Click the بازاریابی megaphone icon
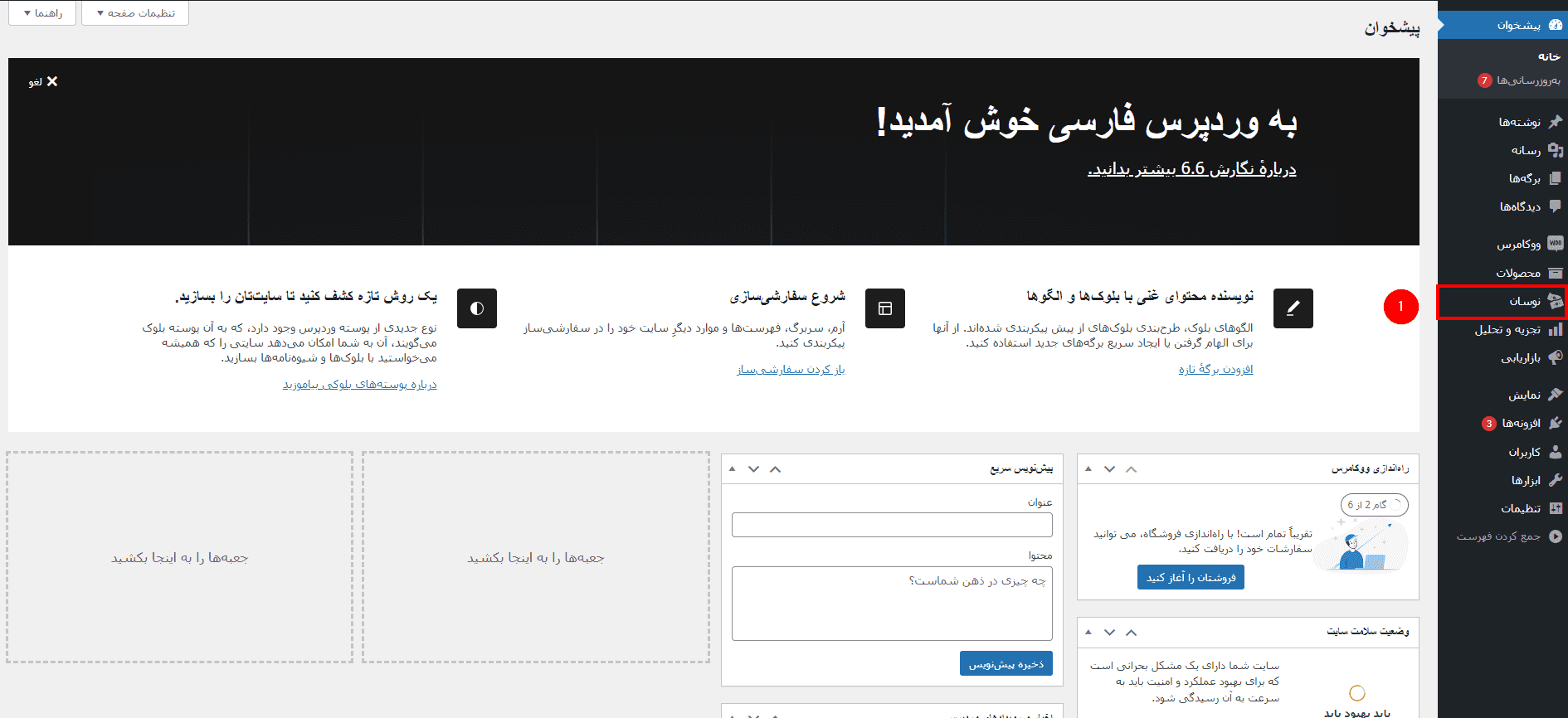The height and width of the screenshot is (718, 1568). pyautogui.click(x=1556, y=357)
